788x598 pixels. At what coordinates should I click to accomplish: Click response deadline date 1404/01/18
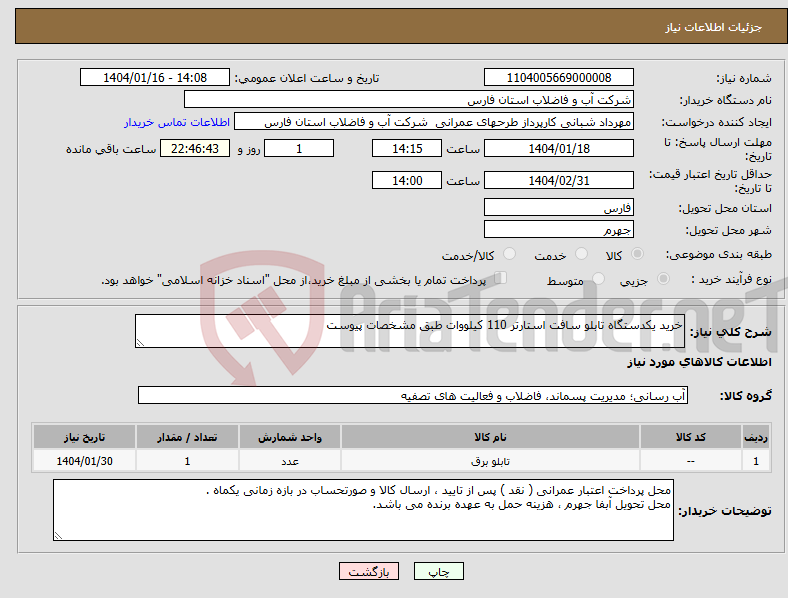559,148
